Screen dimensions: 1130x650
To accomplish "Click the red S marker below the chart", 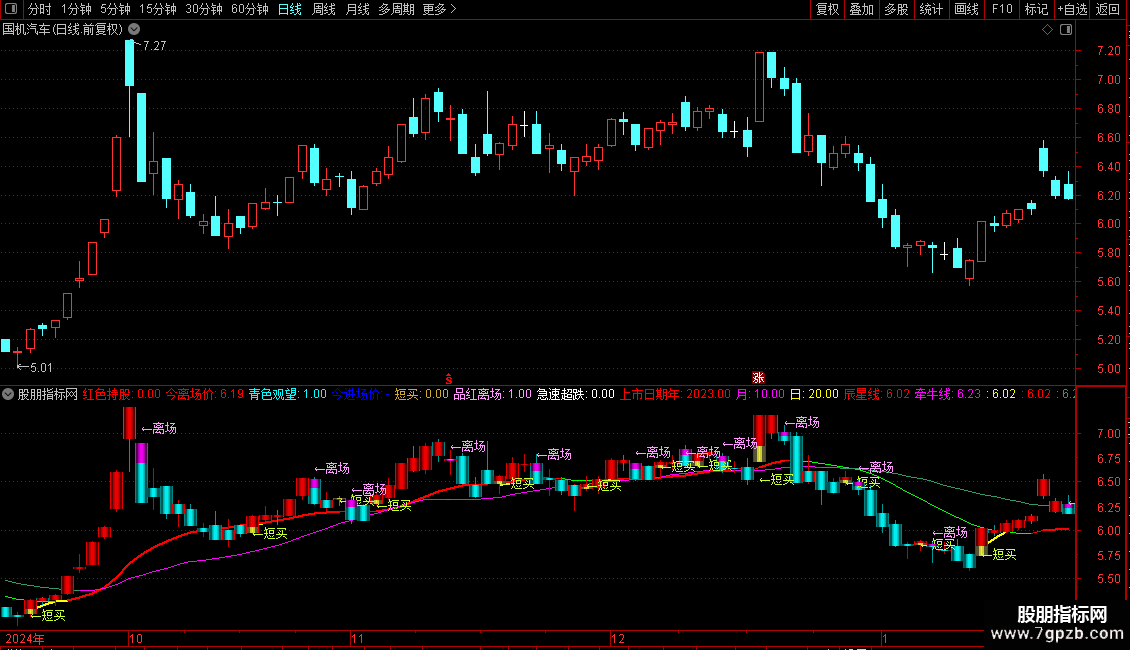I will tap(448, 379).
